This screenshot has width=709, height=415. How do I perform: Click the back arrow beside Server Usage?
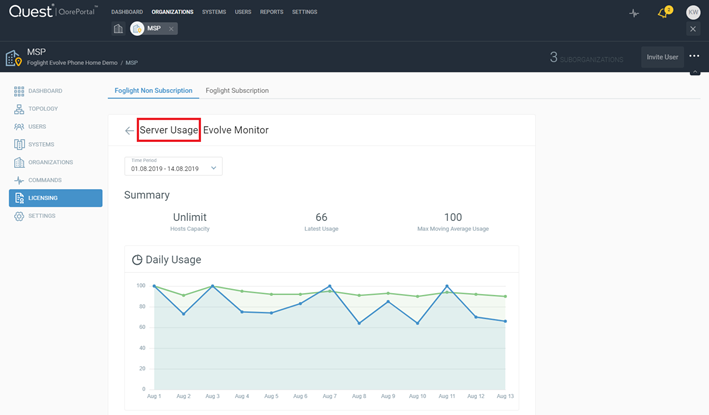[x=129, y=131]
